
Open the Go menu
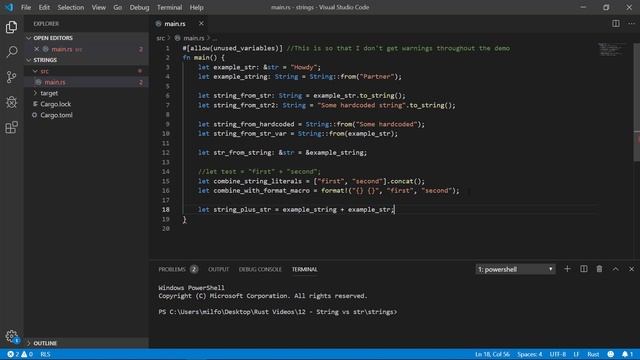point(118,7)
